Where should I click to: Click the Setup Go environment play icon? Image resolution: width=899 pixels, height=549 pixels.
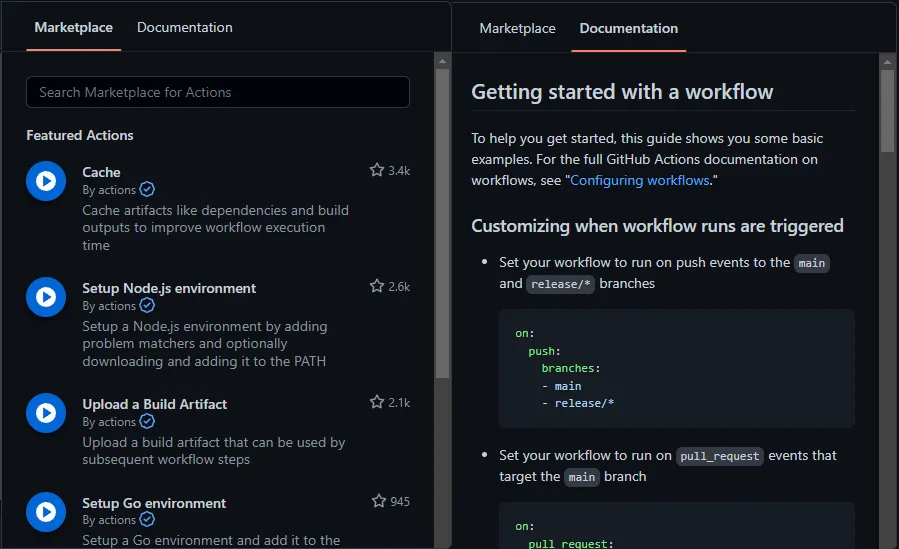(x=46, y=512)
